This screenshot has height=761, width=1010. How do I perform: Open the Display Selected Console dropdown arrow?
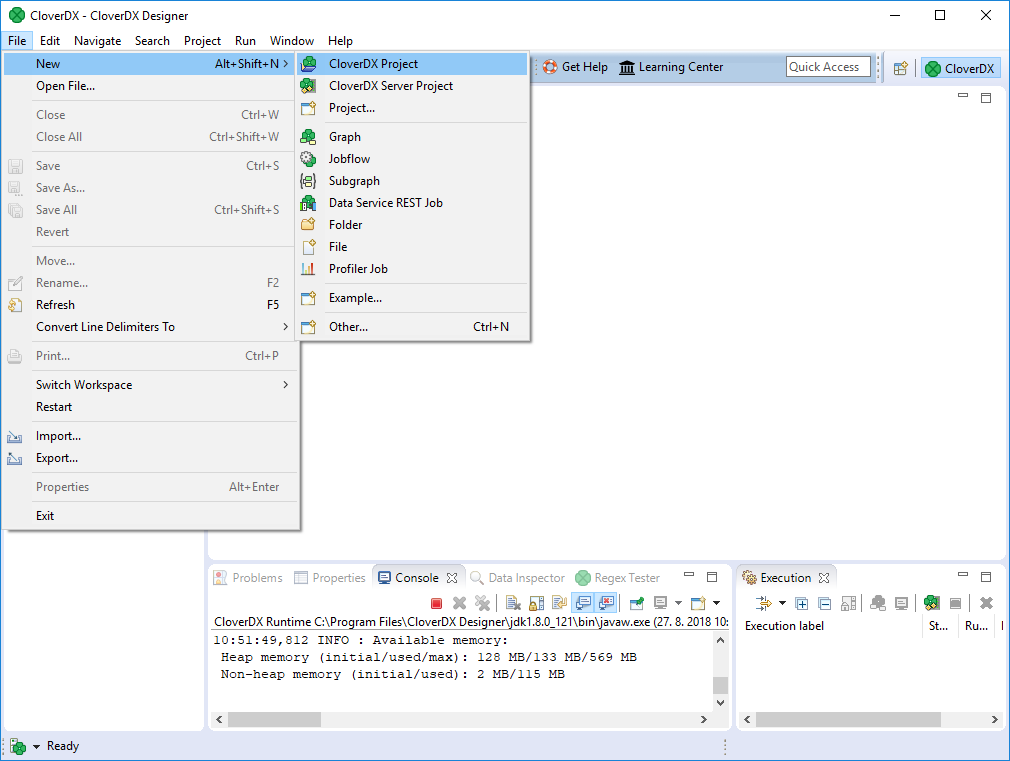(x=678, y=603)
